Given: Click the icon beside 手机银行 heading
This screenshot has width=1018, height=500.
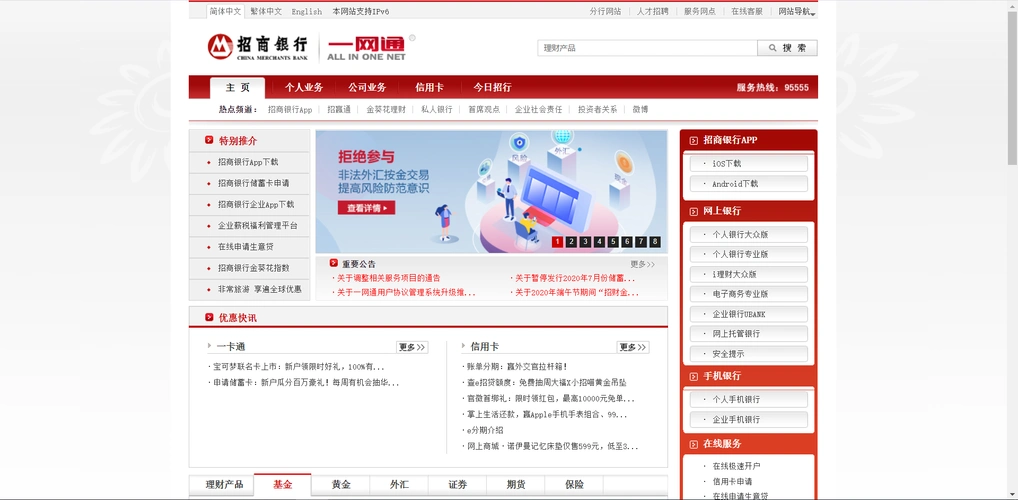Looking at the screenshot, I should tap(694, 377).
